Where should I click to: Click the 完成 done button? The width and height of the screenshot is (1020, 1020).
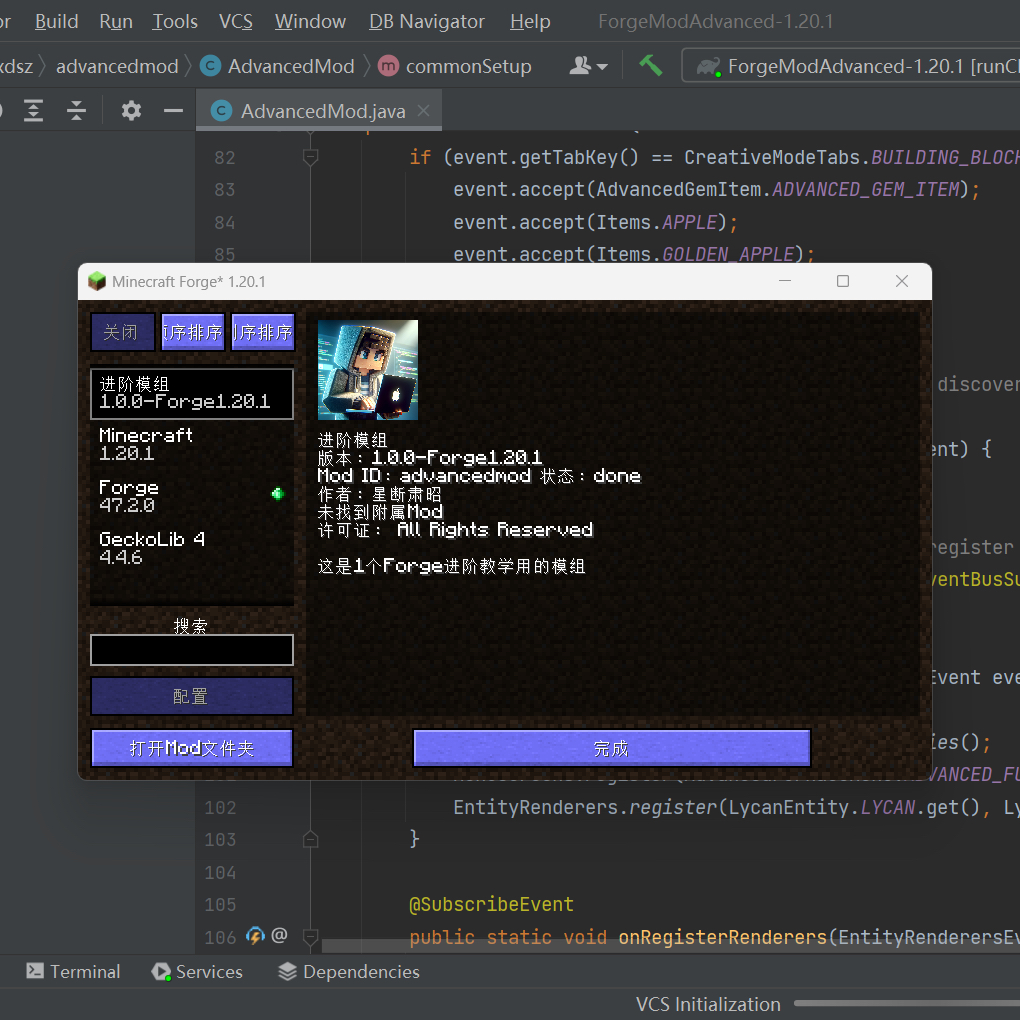(611, 748)
